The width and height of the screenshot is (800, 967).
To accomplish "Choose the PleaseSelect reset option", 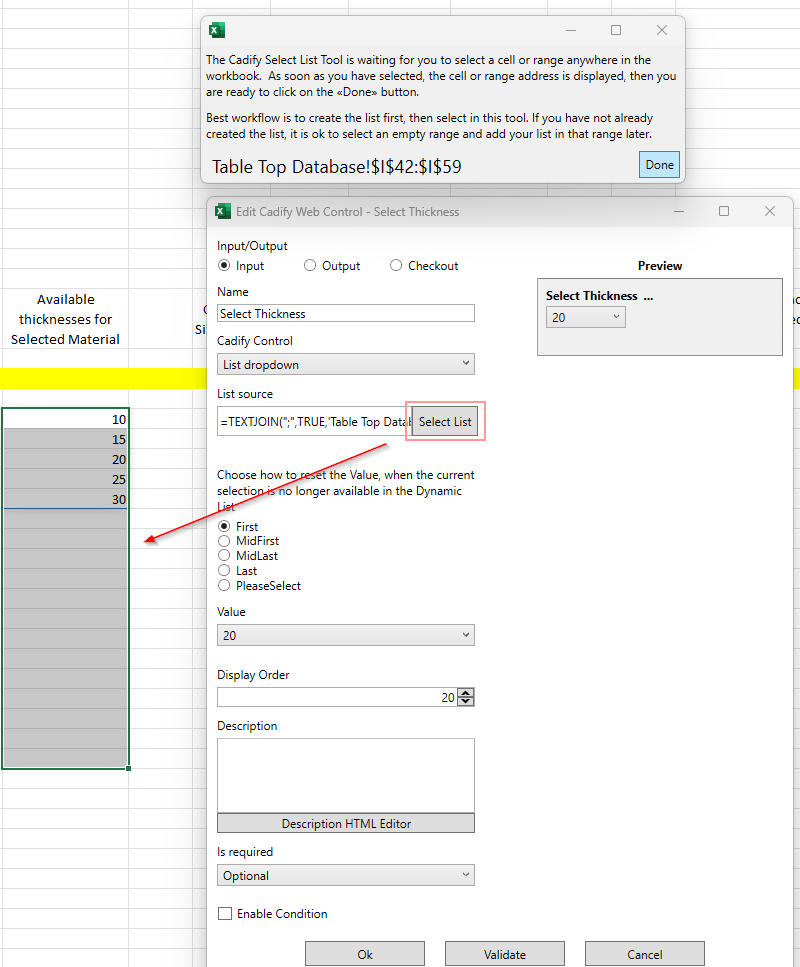I will (225, 585).
